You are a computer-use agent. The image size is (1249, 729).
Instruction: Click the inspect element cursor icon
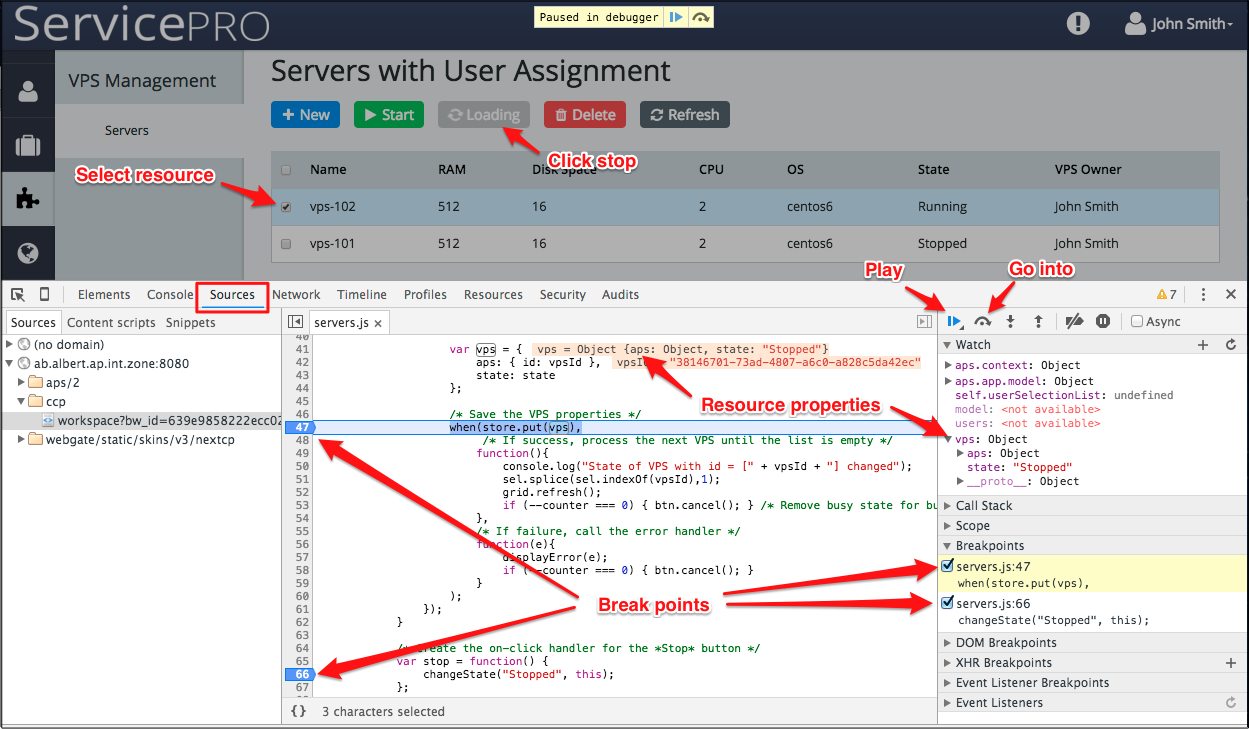(x=18, y=295)
